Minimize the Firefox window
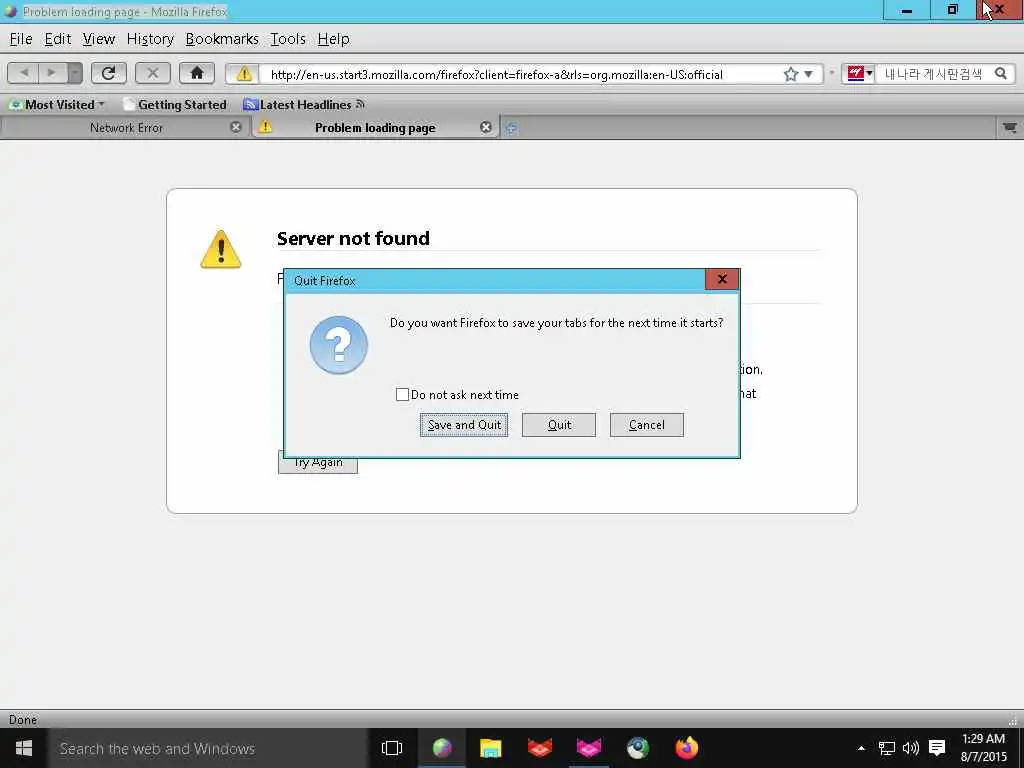Screen dimensions: 1024x768 (x=906, y=10)
